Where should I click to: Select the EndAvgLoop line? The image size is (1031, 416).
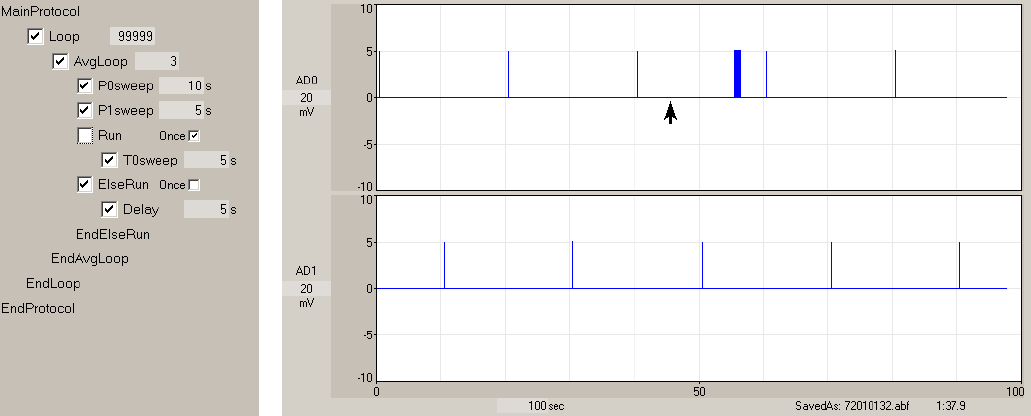(89, 259)
